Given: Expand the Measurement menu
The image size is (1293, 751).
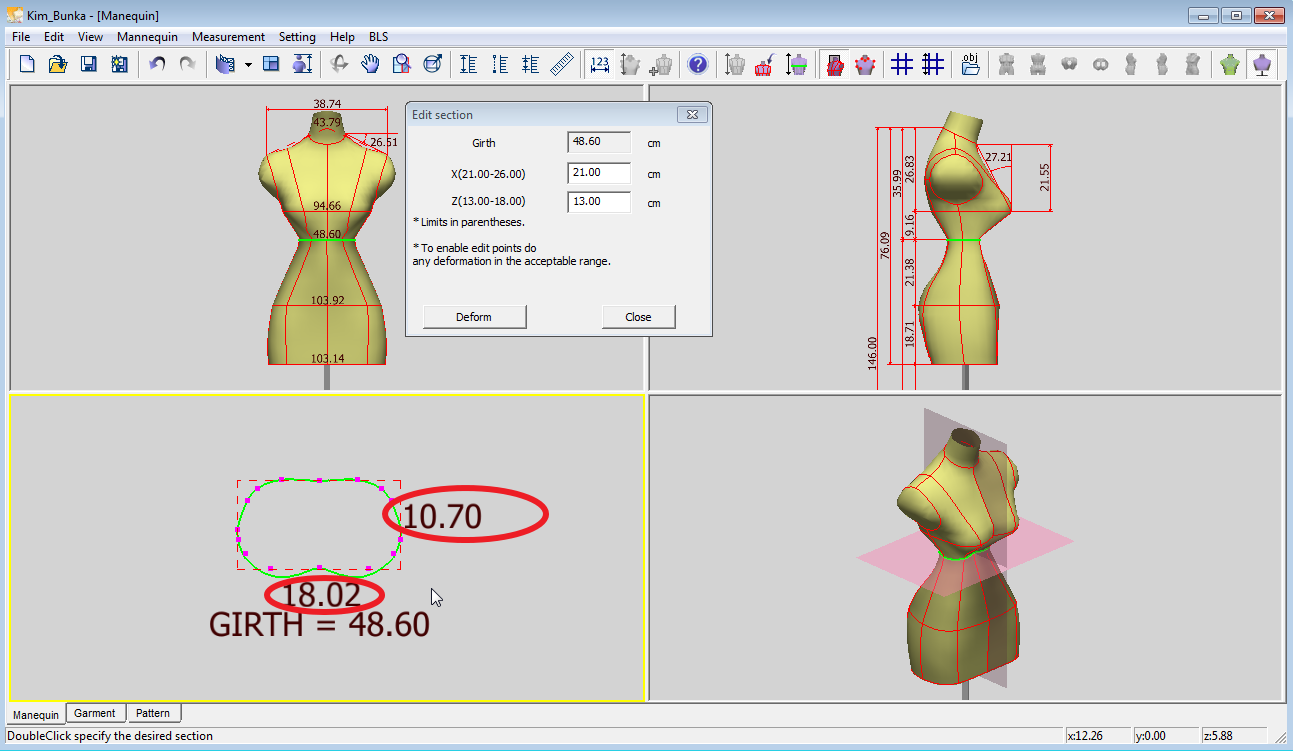Looking at the screenshot, I should [228, 37].
